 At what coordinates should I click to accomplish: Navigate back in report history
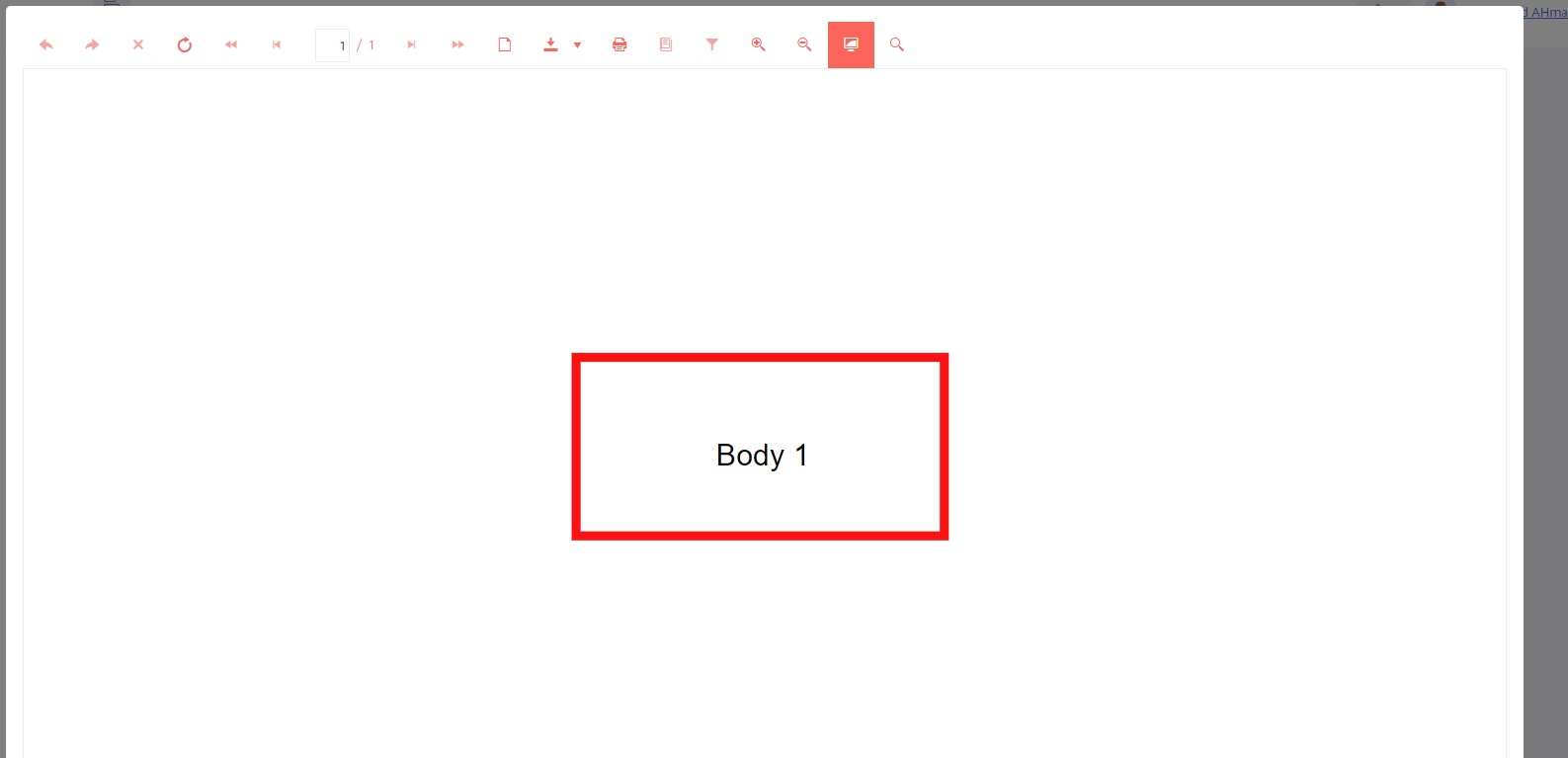tap(46, 44)
